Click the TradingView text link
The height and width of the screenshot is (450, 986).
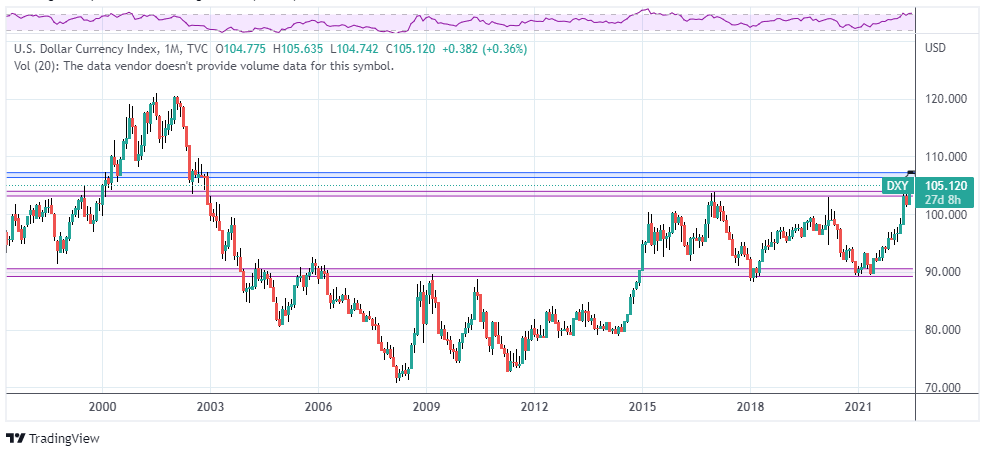(64, 438)
